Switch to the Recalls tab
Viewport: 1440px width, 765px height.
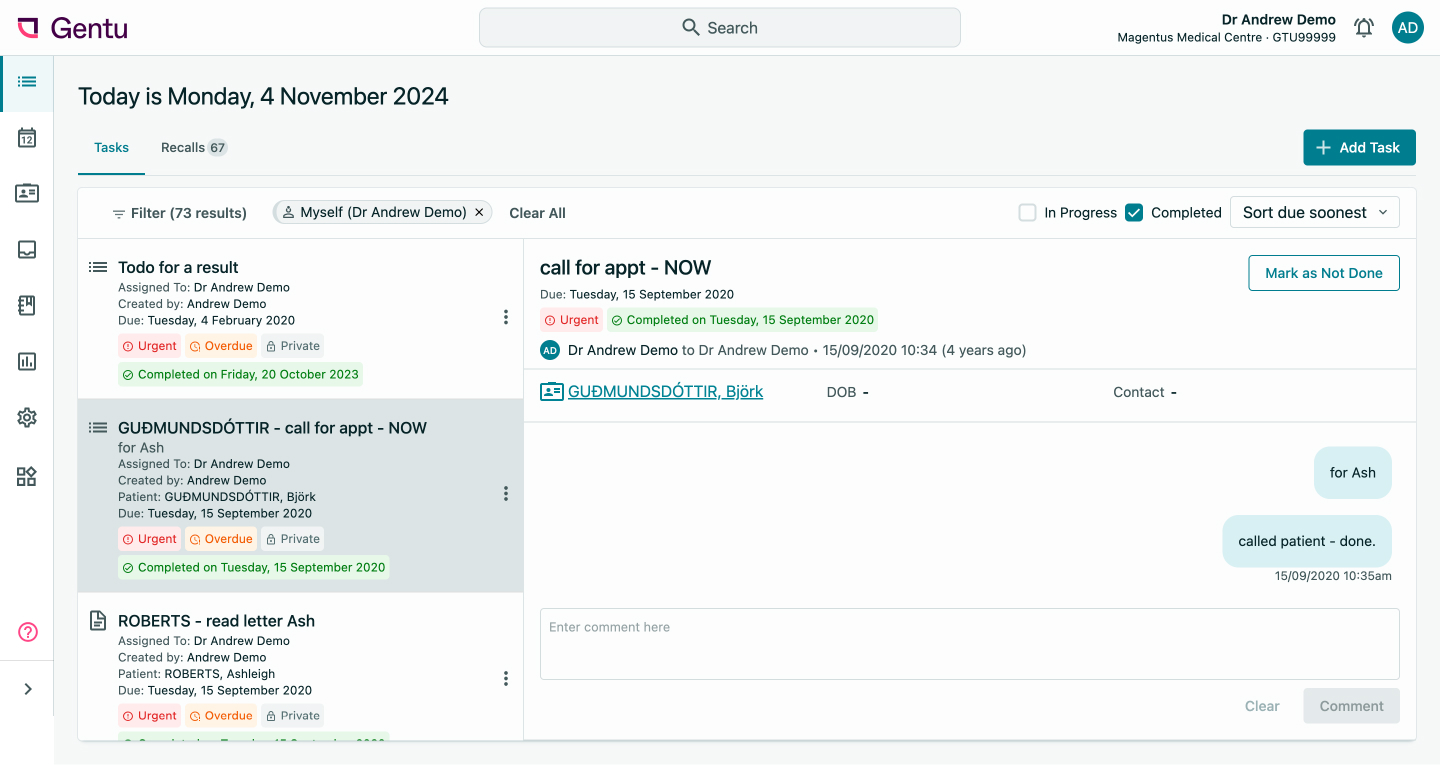(x=193, y=147)
